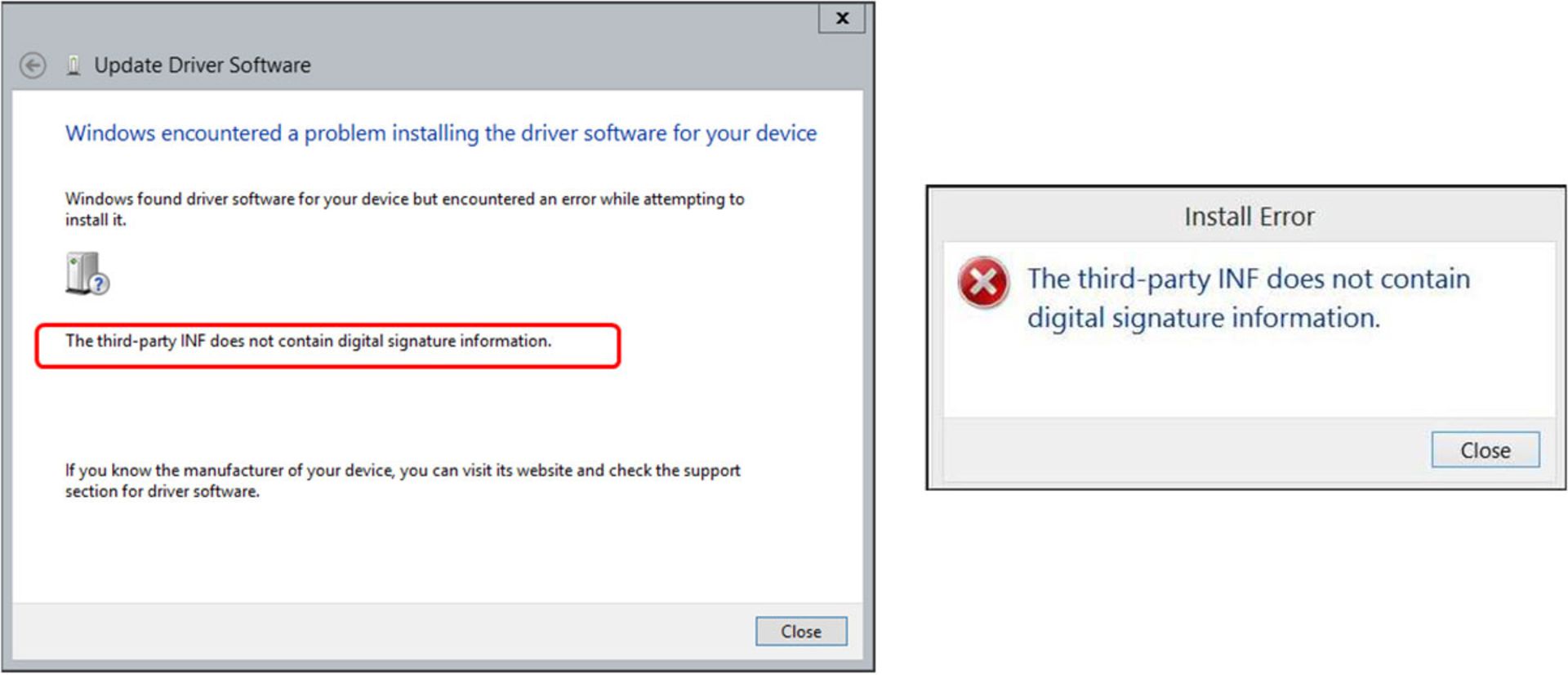Click the "Windows found driver software" paragraph

404,199
